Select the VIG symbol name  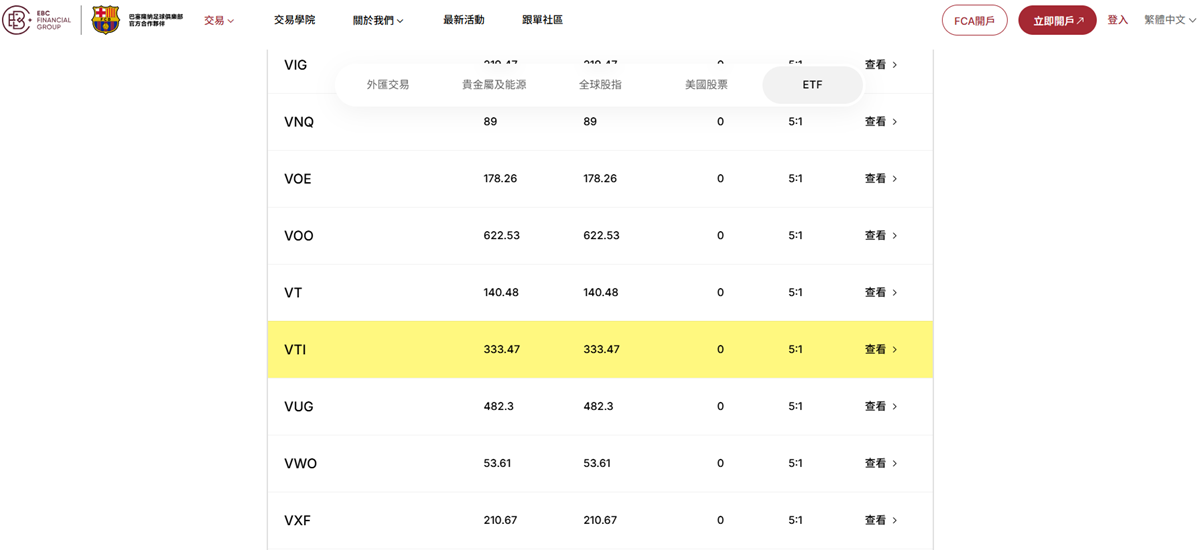click(x=296, y=65)
